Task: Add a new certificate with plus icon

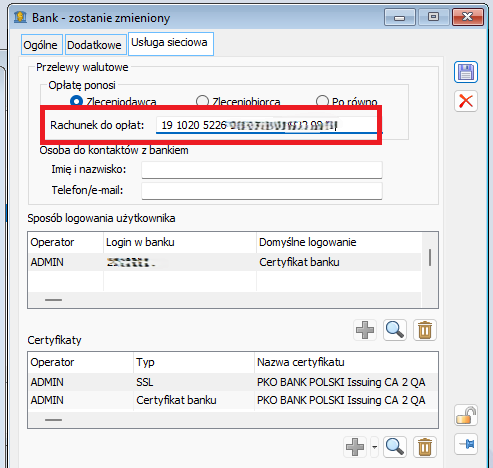Action: click(355, 447)
